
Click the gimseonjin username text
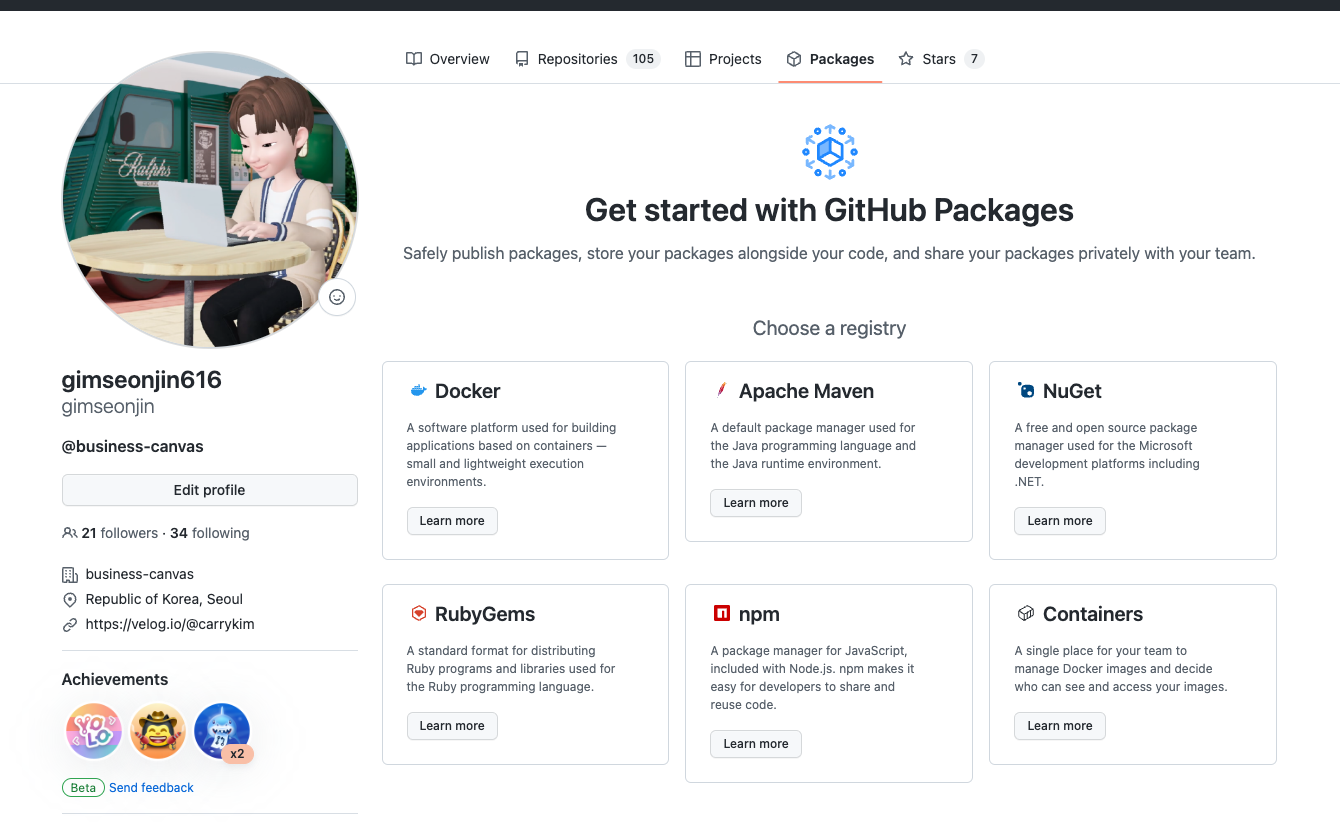pyautogui.click(x=108, y=407)
